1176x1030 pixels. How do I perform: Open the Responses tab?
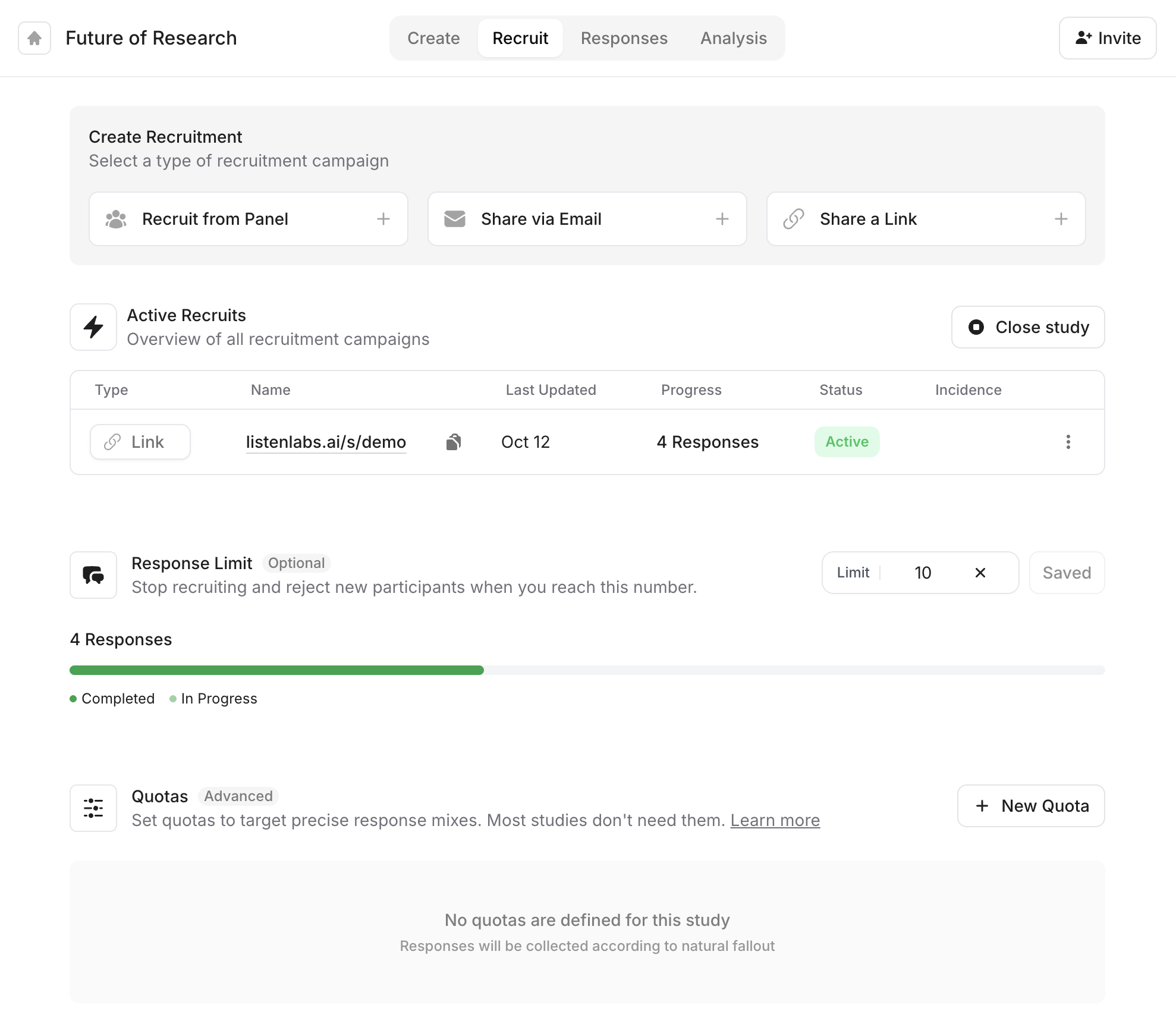point(624,38)
